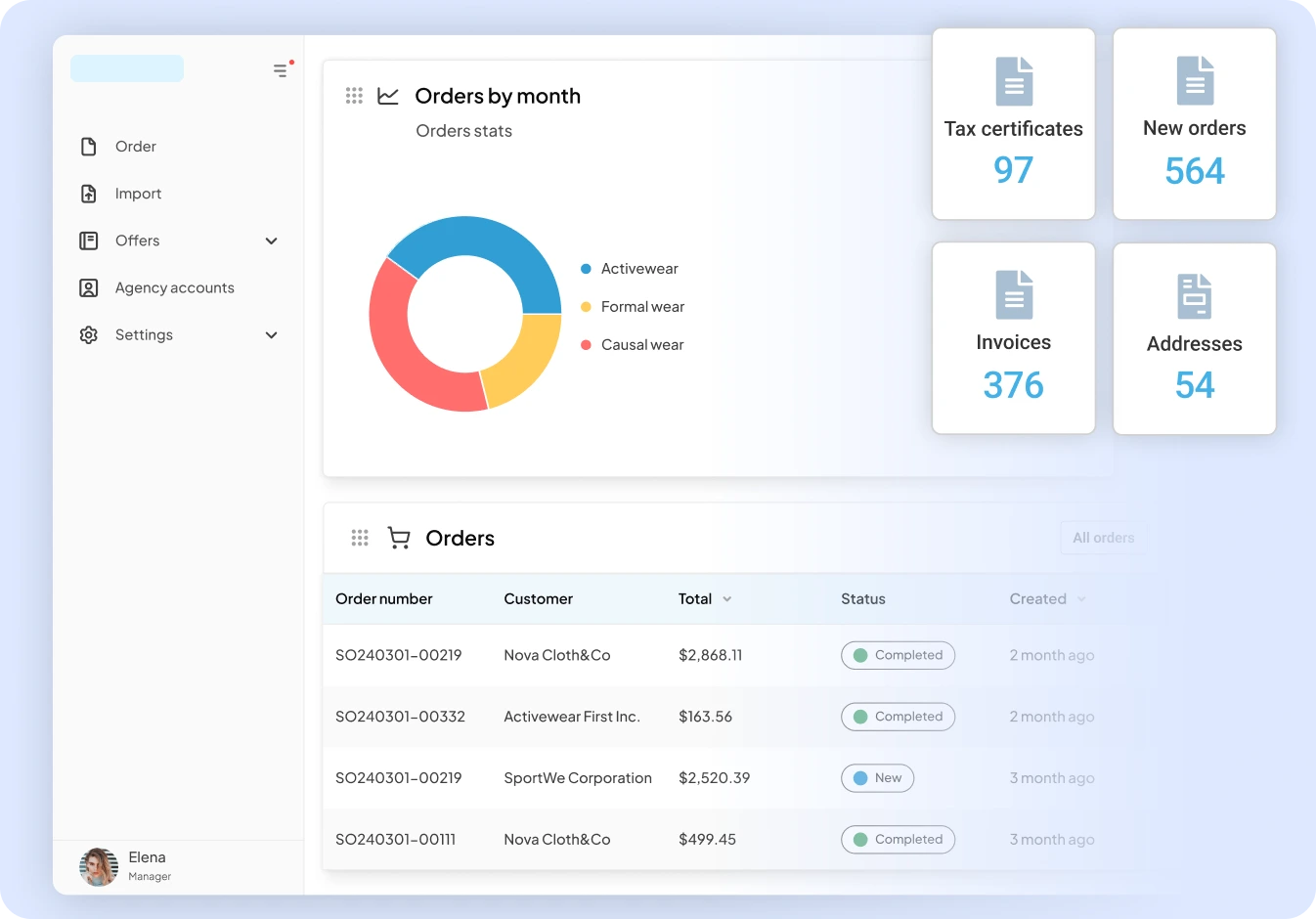Click the Import icon in the sidebar
1316x919 pixels.
coord(89,193)
